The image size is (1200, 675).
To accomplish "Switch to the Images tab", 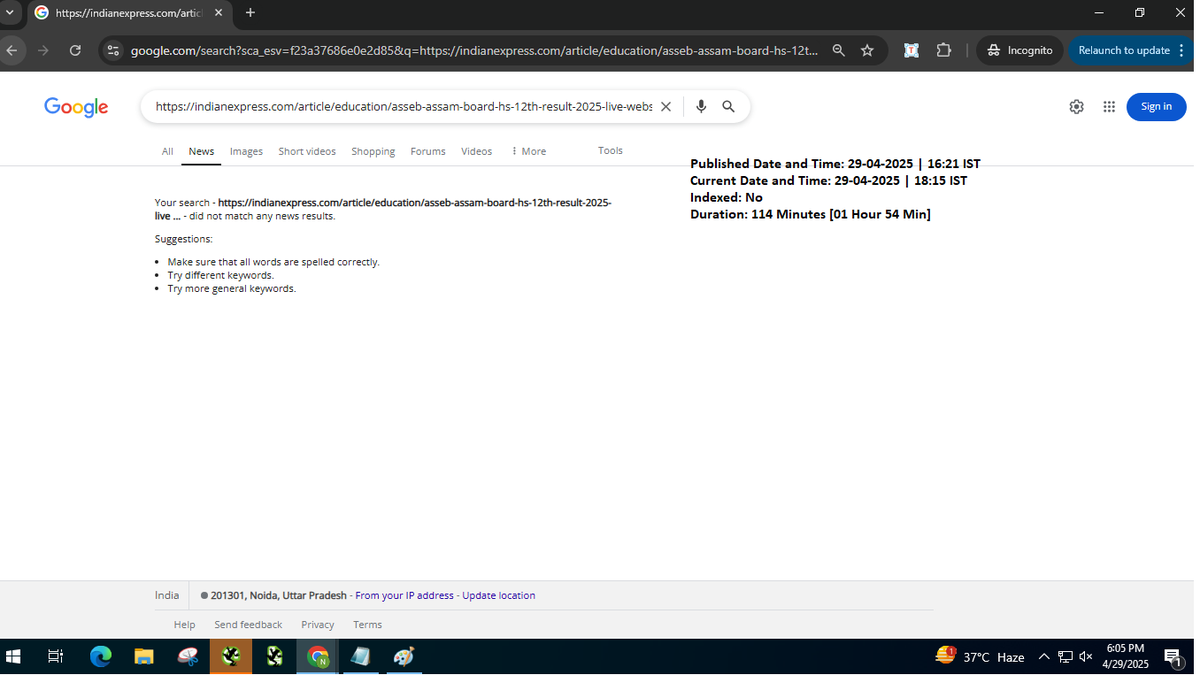I will pos(246,151).
